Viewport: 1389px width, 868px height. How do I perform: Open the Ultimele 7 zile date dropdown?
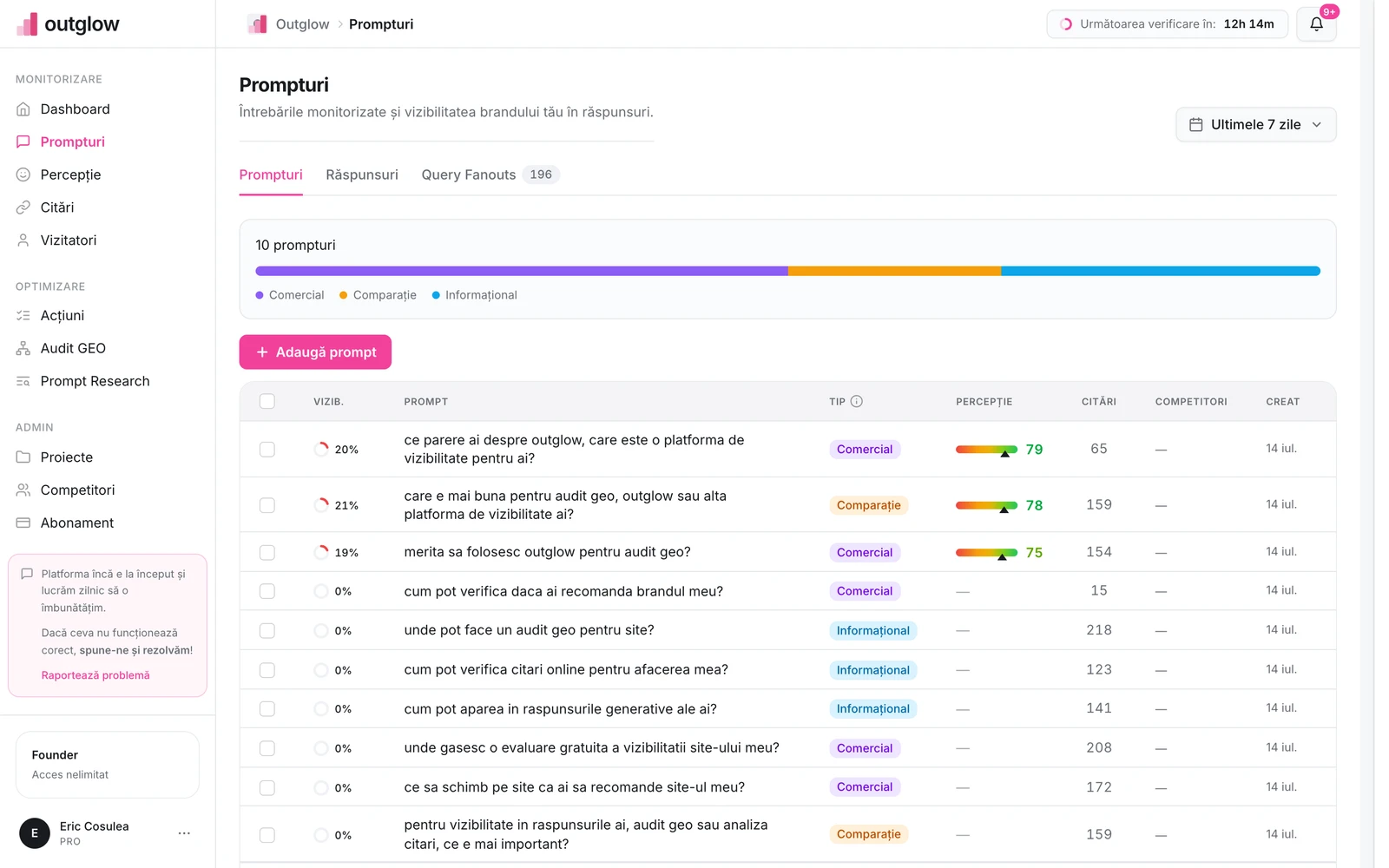1255,125
